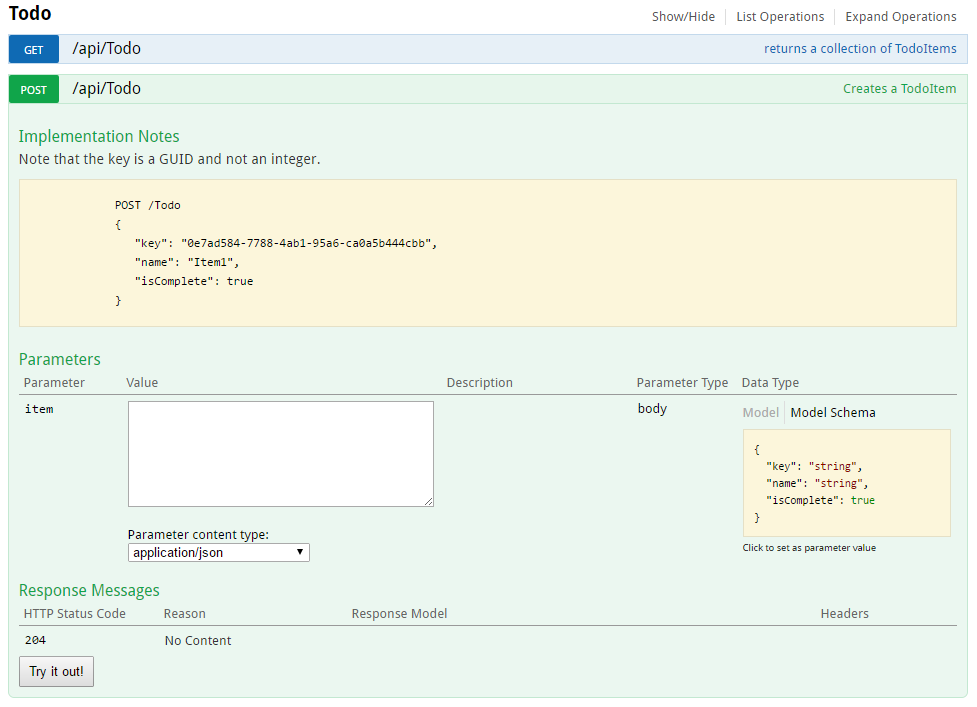
Task: Click the 'Response Messages' heading
Action: click(89, 591)
